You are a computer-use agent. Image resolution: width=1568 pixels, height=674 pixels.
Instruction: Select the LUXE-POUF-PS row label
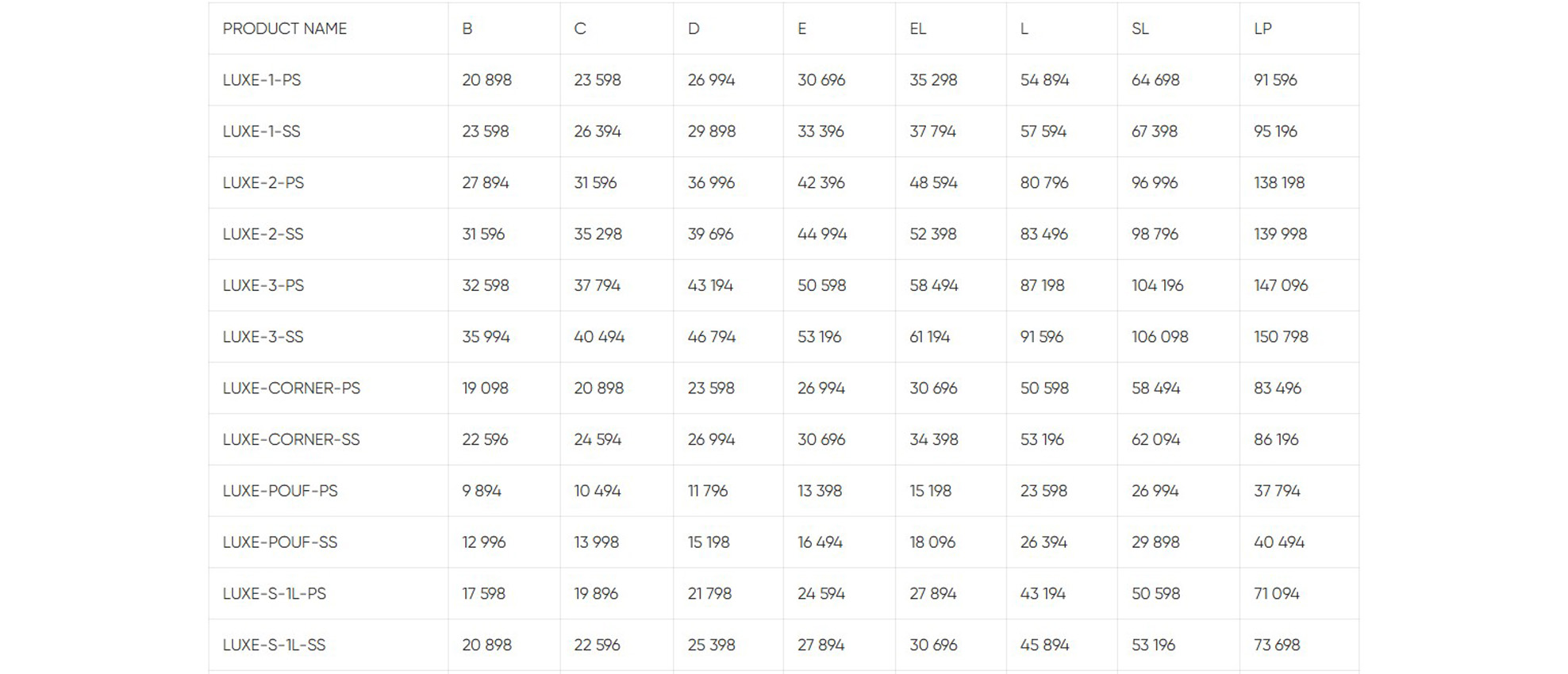click(280, 491)
